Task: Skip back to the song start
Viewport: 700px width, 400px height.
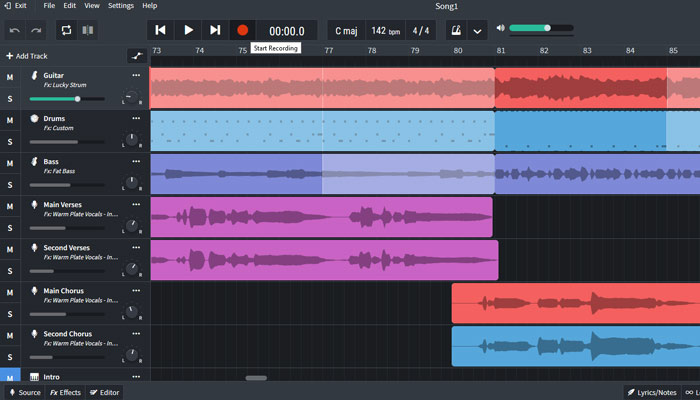Action: (160, 31)
